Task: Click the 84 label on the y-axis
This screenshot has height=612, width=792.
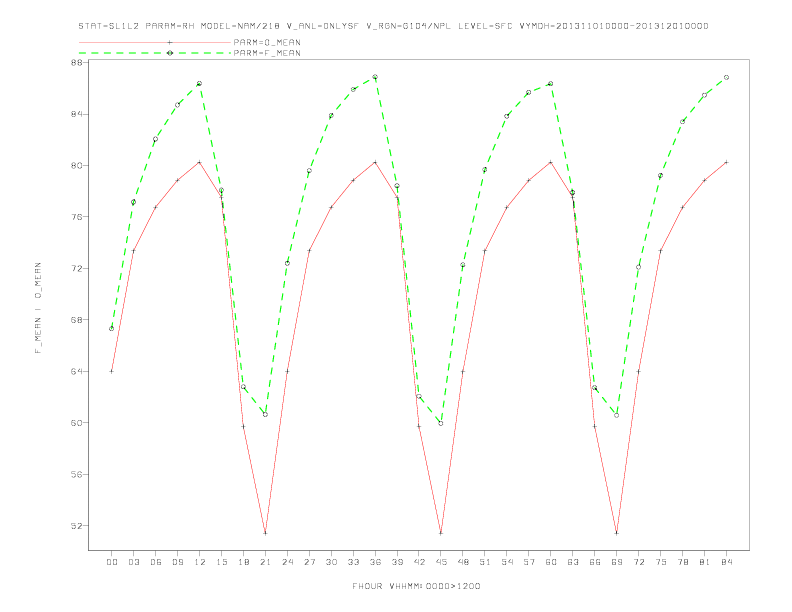Action: click(77, 114)
